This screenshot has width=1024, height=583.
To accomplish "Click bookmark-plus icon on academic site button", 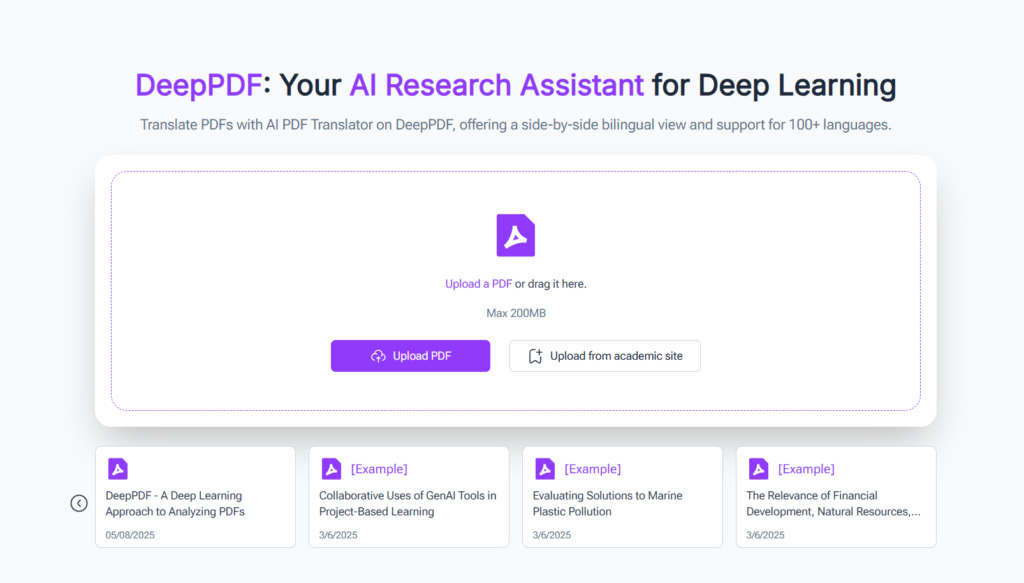I will click(x=535, y=356).
